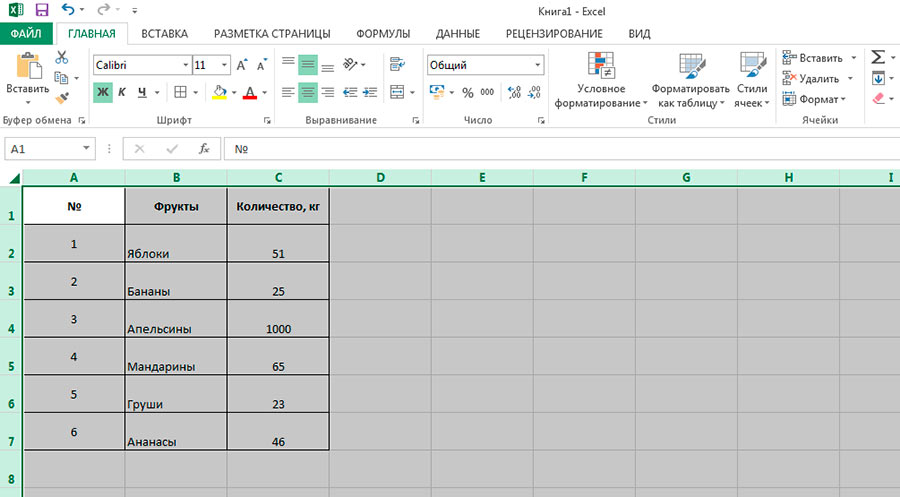Click the AutoSum sigma icon
Viewport: 900px width, 497px height.
[878, 58]
